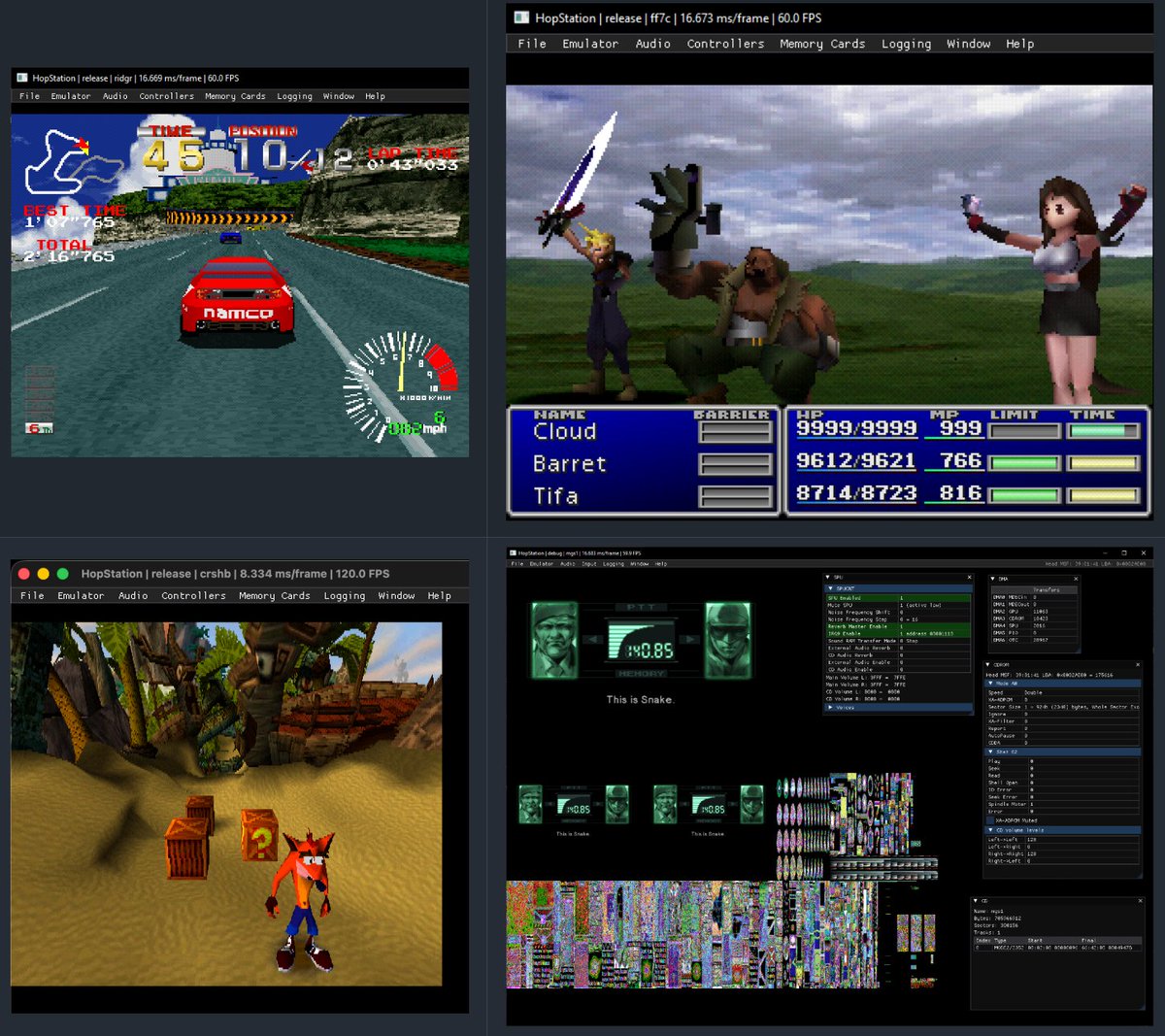Viewport: 1165px width, 1036px height.
Task: Open Controllers menu in crshb window
Action: coord(194,596)
